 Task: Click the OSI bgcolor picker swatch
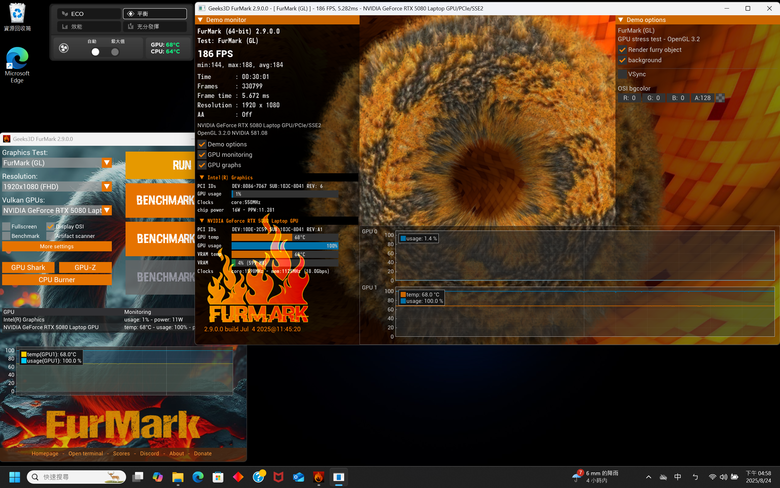[720, 98]
